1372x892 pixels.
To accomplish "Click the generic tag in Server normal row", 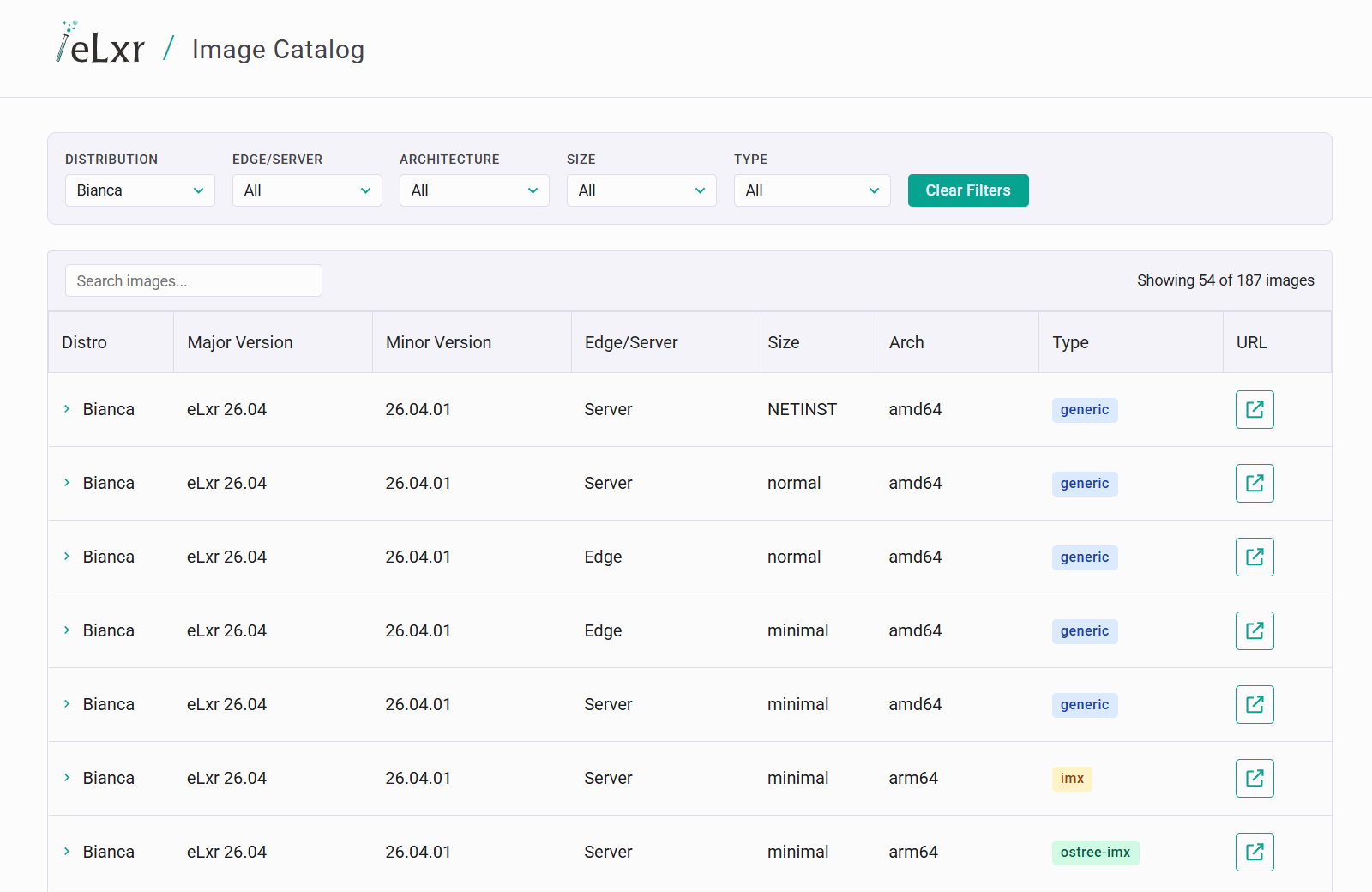I will 1085,484.
